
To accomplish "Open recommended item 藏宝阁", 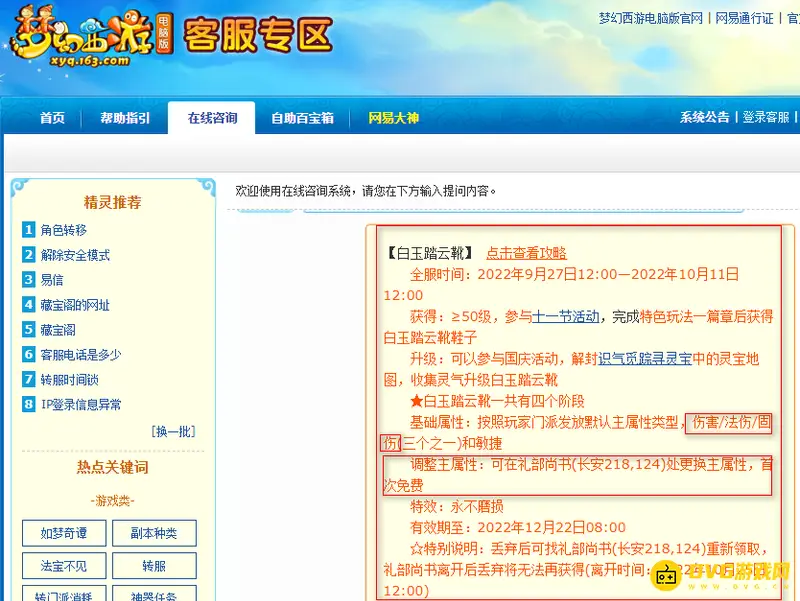I will 58,330.
